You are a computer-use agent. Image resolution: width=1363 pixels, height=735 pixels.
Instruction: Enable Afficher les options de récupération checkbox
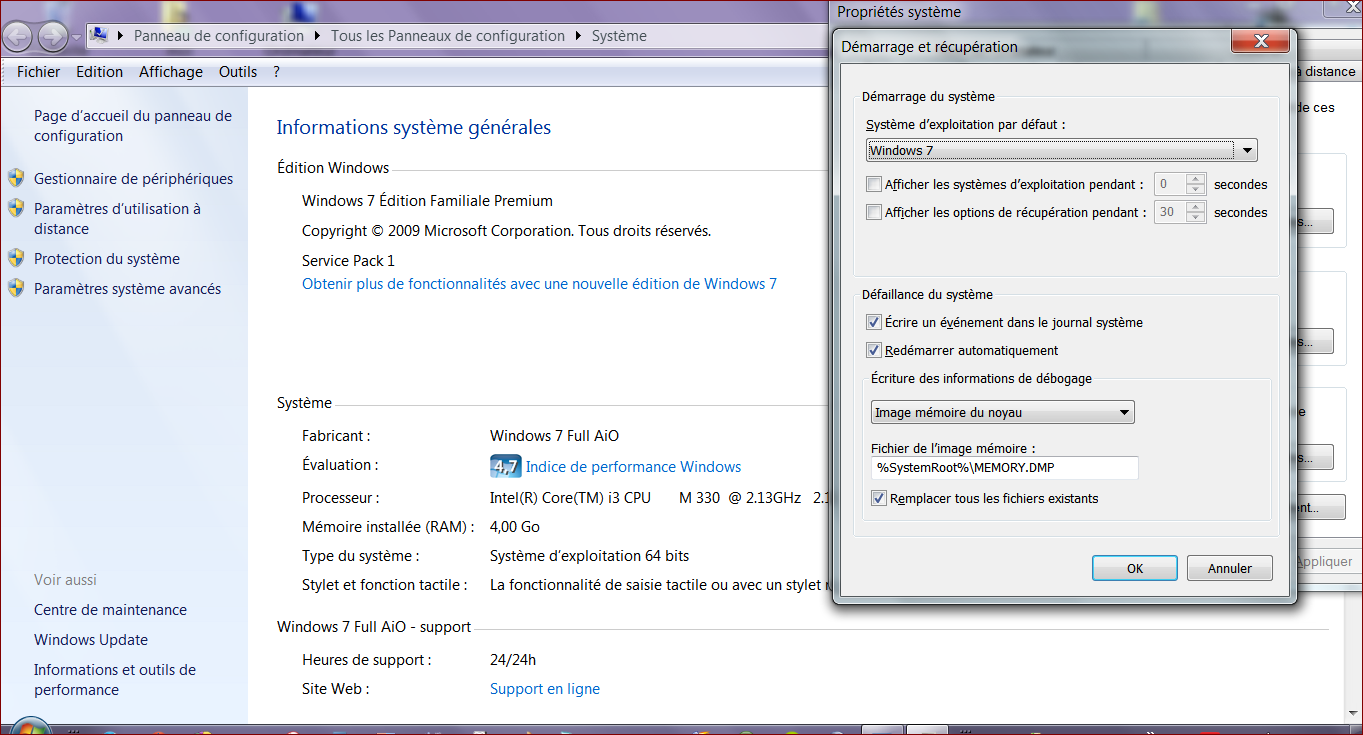point(874,212)
